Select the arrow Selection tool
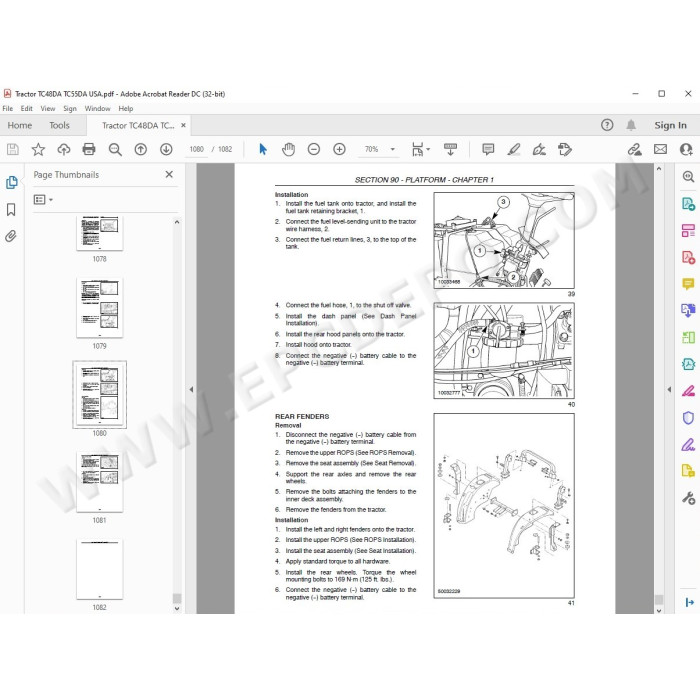This screenshot has height=700, width=700. pyautogui.click(x=263, y=149)
